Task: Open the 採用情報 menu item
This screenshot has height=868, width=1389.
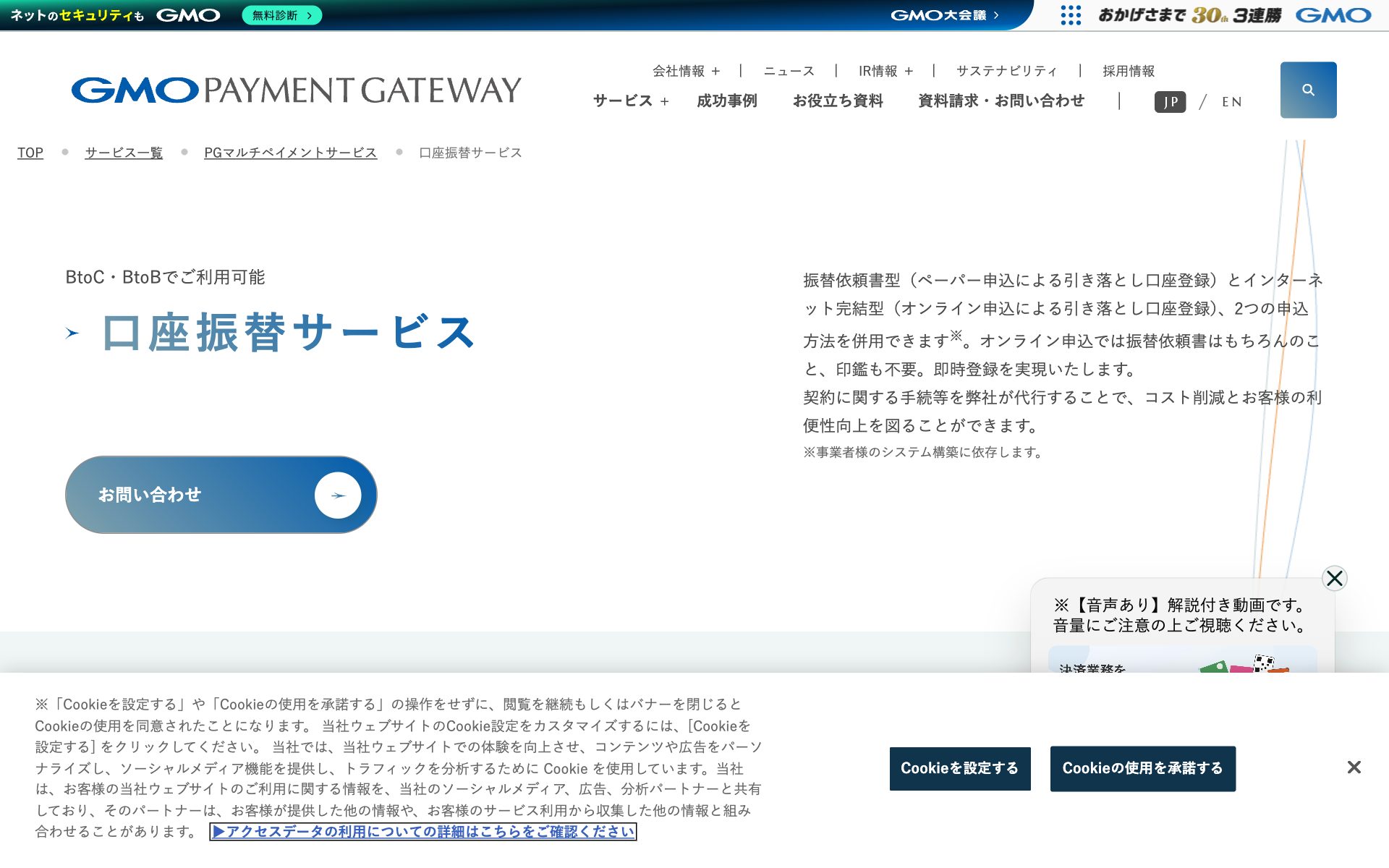Action: pos(1128,71)
